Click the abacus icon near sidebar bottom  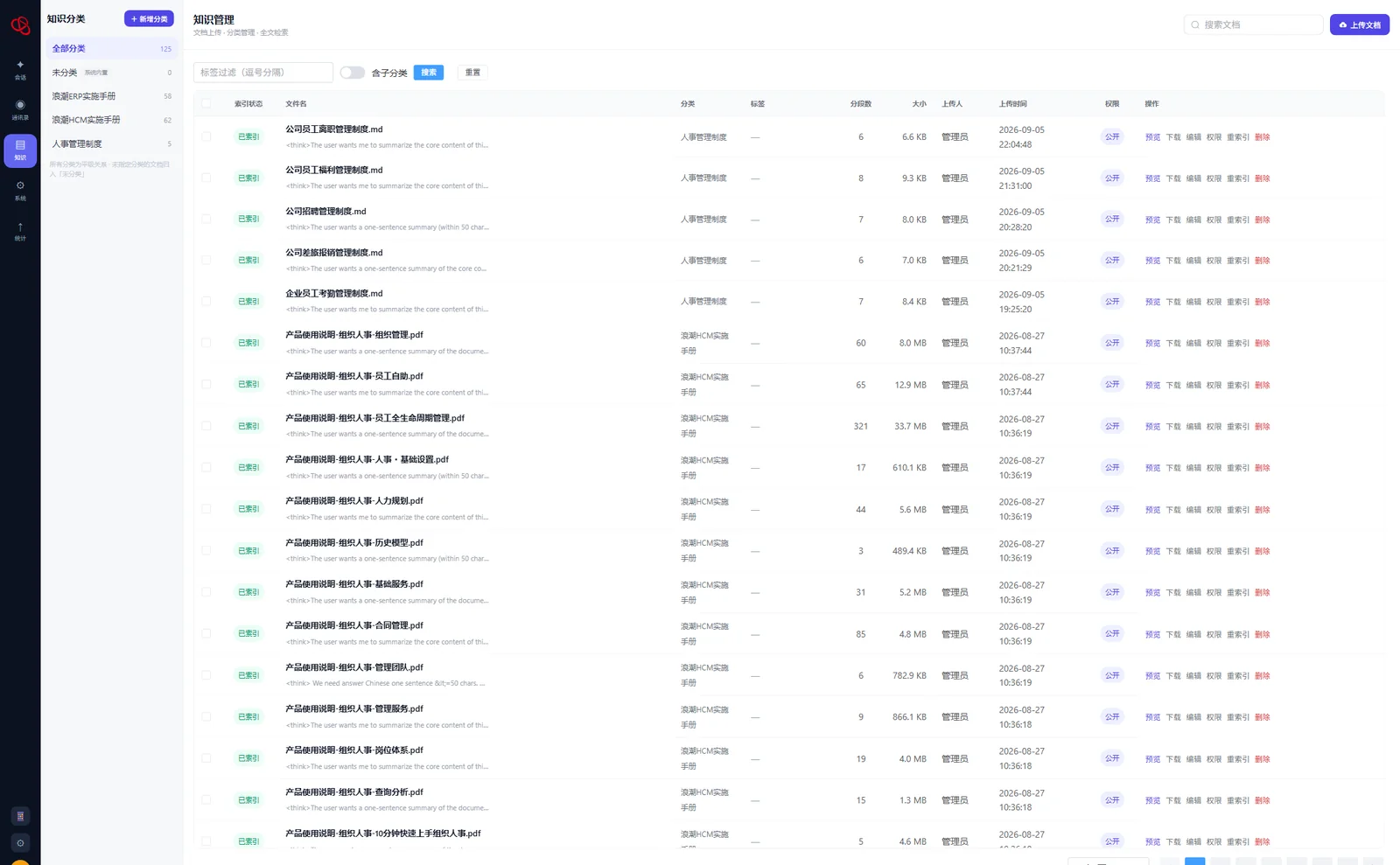(x=20, y=816)
